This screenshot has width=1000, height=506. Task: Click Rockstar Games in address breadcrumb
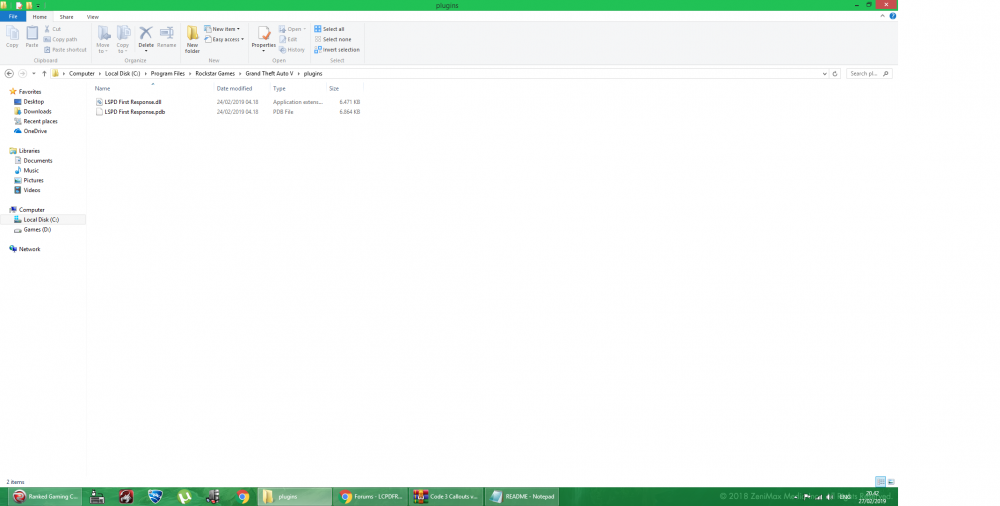[215, 73]
